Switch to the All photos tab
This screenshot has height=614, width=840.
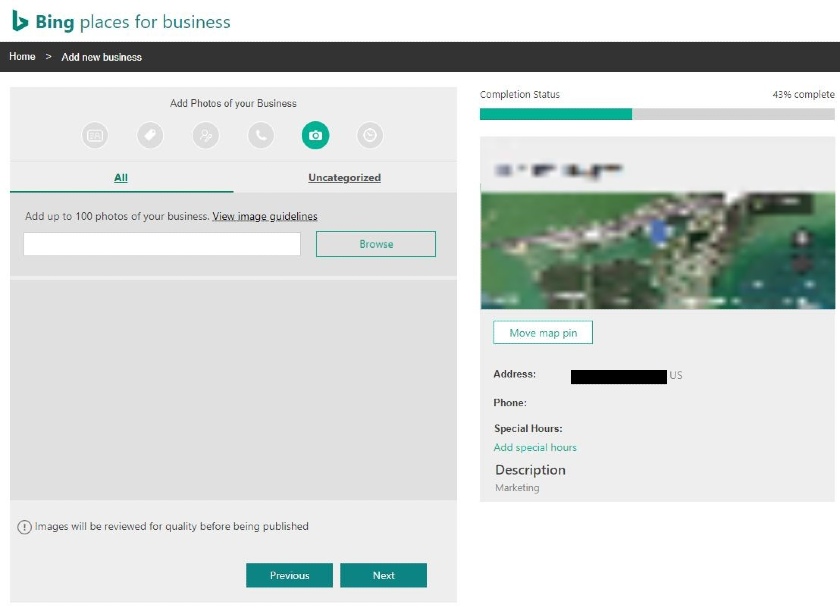[121, 177]
